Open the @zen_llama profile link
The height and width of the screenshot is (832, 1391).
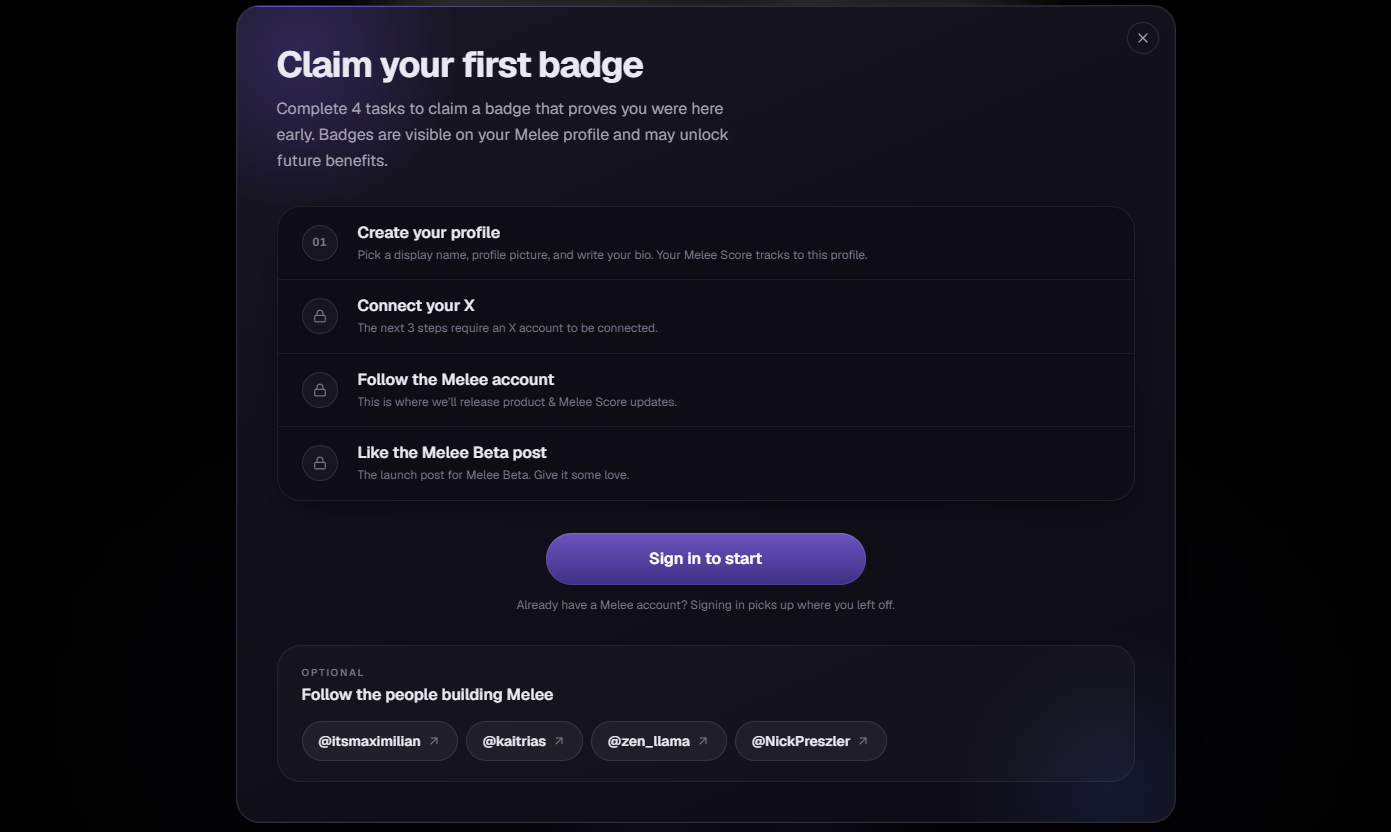click(x=659, y=741)
